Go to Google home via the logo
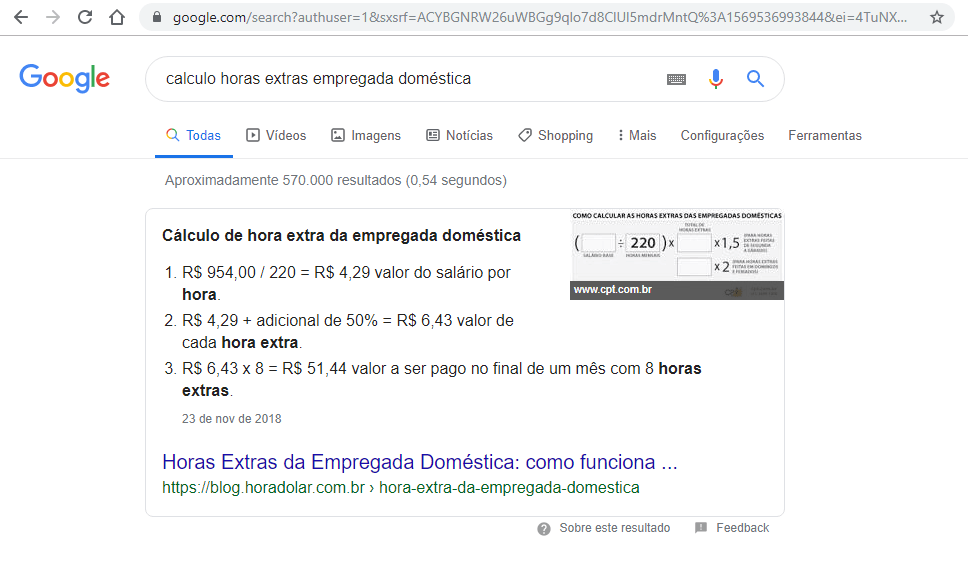Viewport: 968px width, 566px height. [x=64, y=78]
